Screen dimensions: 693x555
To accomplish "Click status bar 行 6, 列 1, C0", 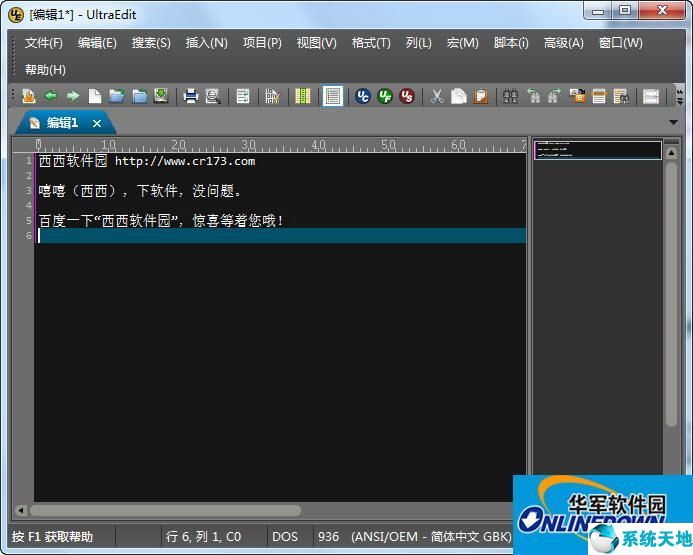I will [x=203, y=537].
